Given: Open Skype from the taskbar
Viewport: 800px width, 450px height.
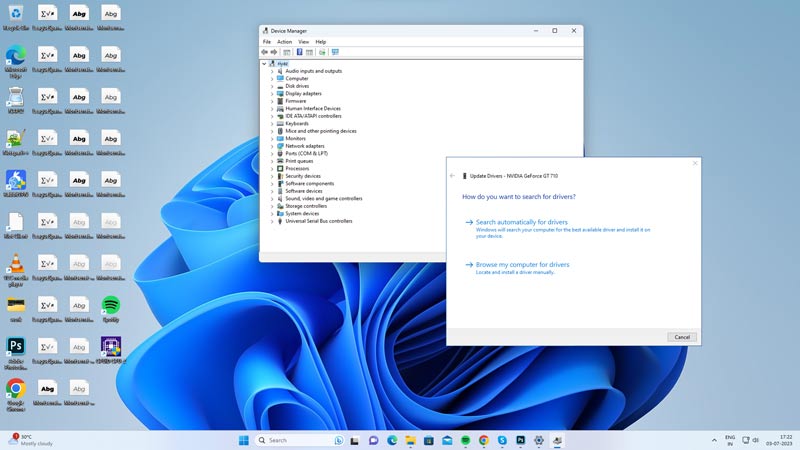Looking at the screenshot, I should pyautogui.click(x=502, y=440).
